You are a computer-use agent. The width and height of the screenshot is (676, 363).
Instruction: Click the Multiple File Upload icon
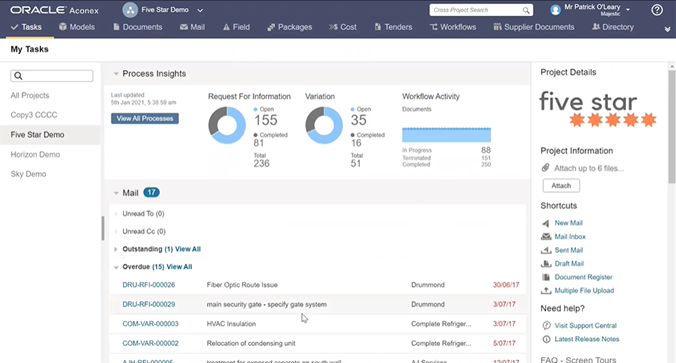click(x=546, y=291)
